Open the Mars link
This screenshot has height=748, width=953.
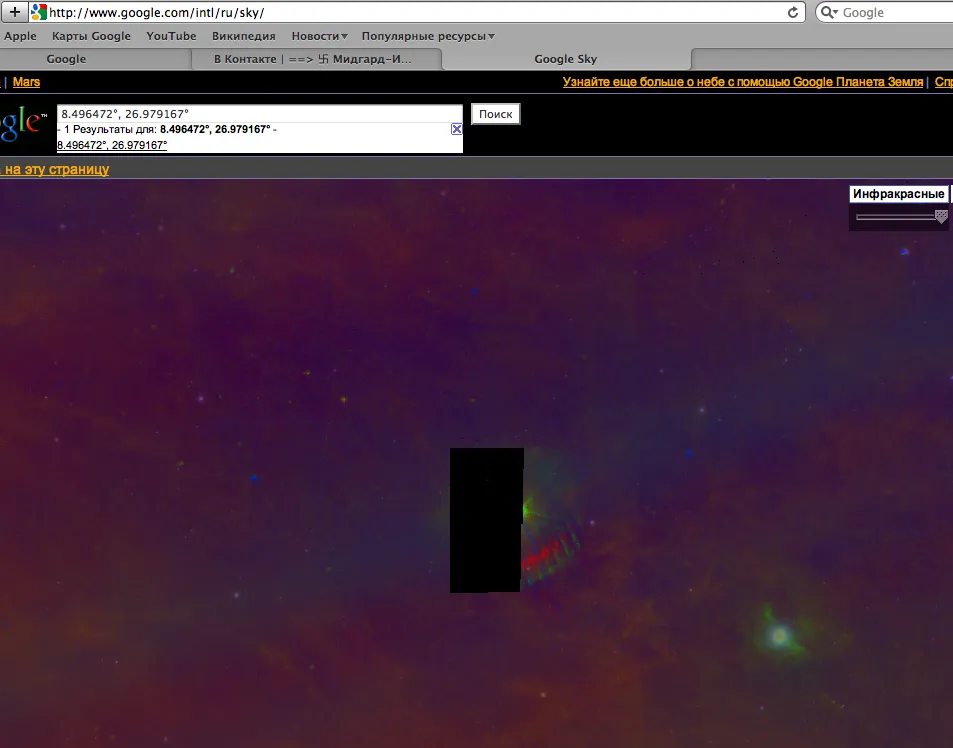pos(27,82)
